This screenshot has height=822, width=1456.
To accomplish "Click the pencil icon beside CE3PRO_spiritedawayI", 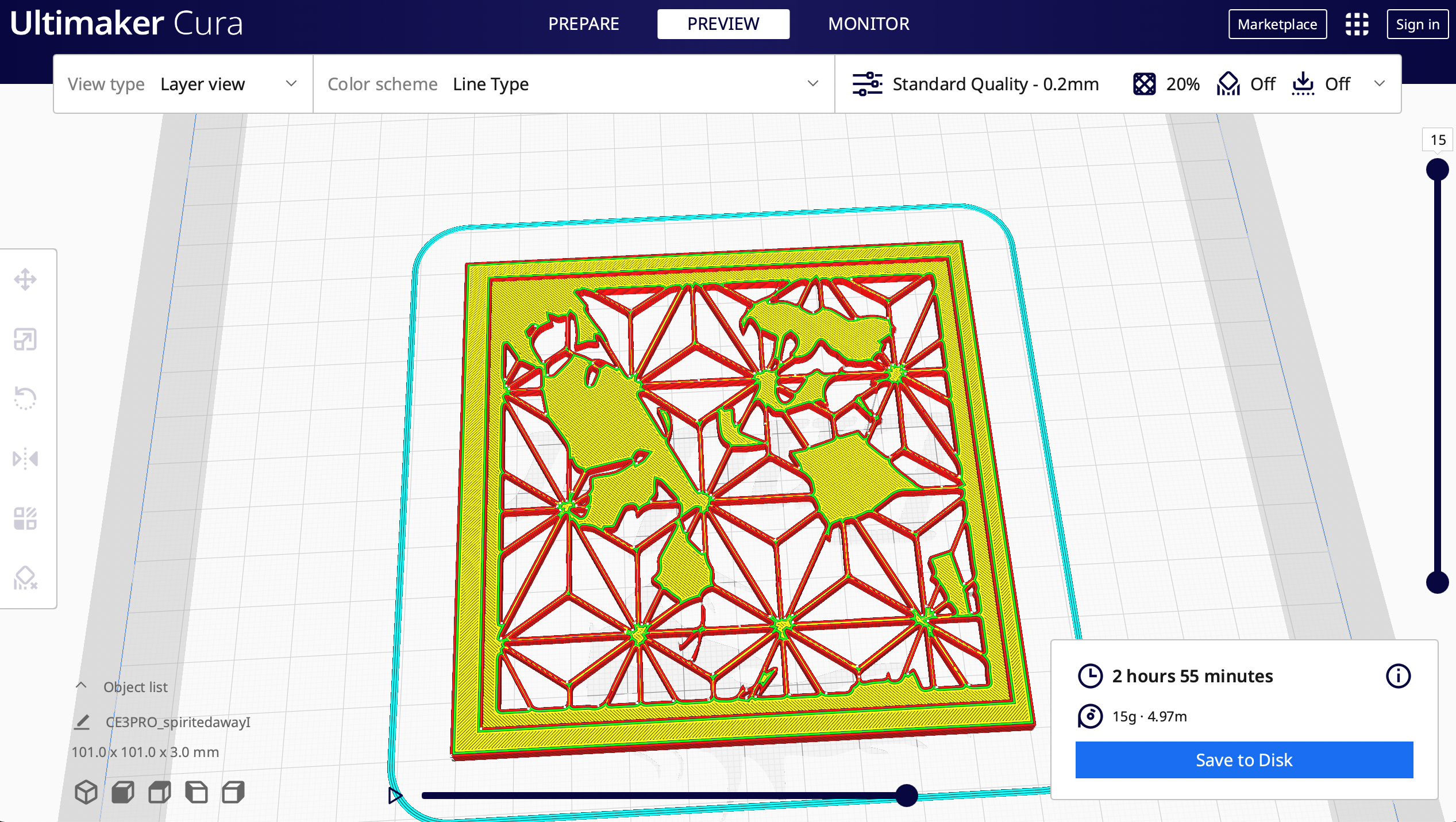I will pyautogui.click(x=82, y=722).
